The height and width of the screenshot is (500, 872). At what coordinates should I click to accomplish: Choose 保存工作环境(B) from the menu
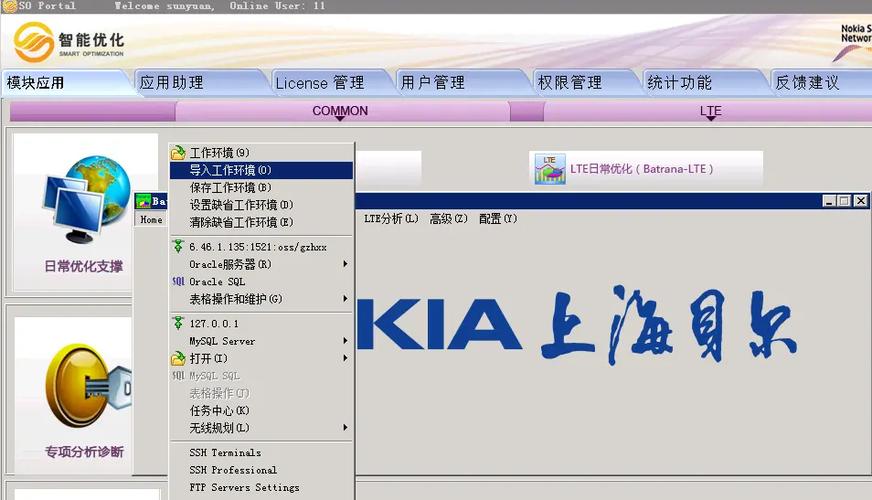point(261,187)
